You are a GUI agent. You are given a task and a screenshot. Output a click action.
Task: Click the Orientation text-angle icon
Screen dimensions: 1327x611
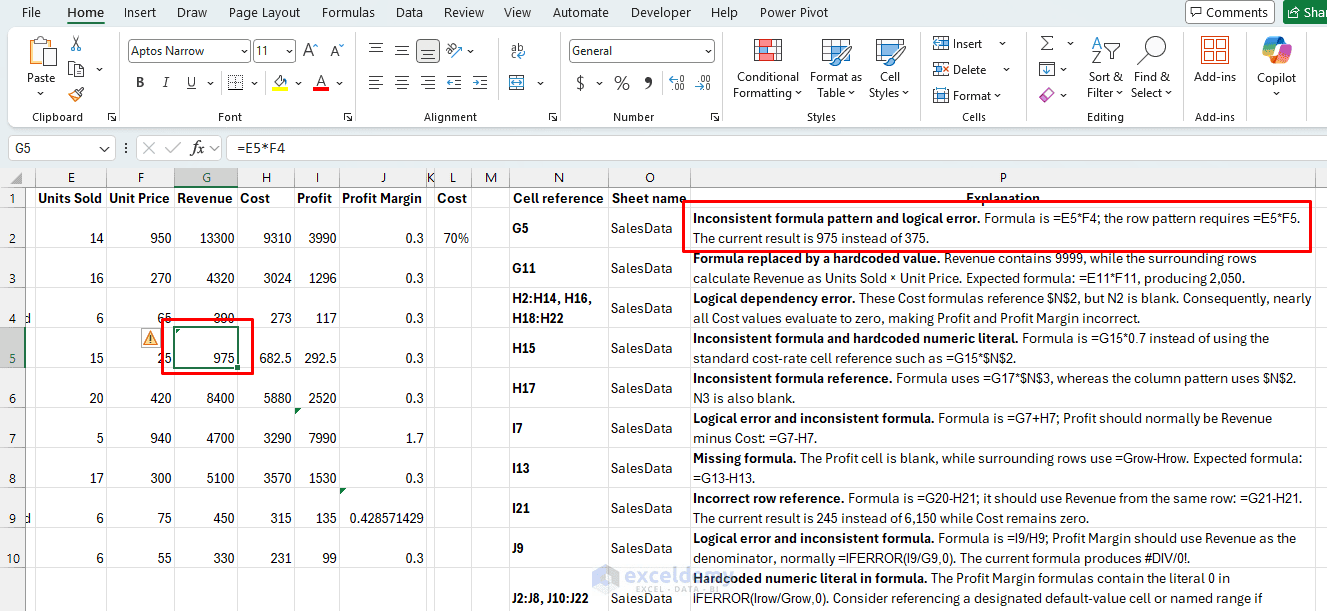click(454, 50)
